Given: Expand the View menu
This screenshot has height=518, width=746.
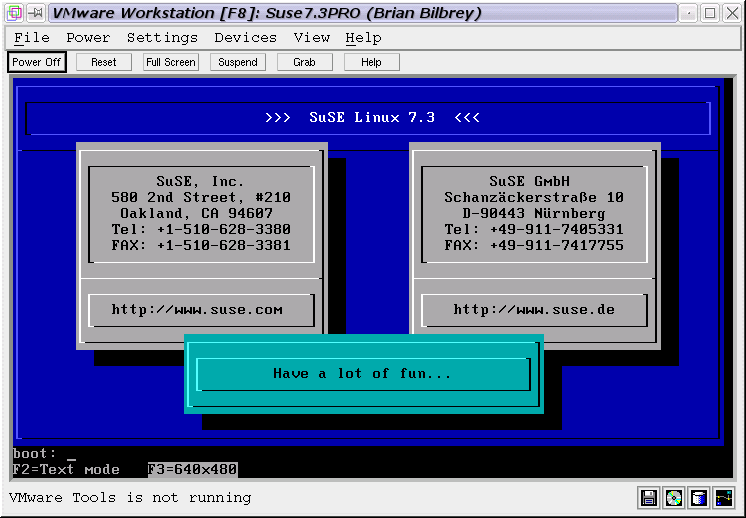Looking at the screenshot, I should click(x=311, y=38).
